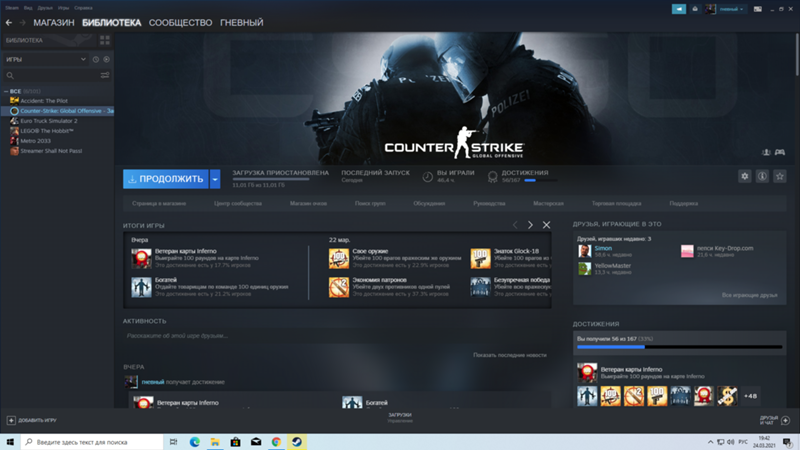Viewport: 800px width, 450px height.
Task: Open Страница в магазине link
Action: tap(159, 203)
